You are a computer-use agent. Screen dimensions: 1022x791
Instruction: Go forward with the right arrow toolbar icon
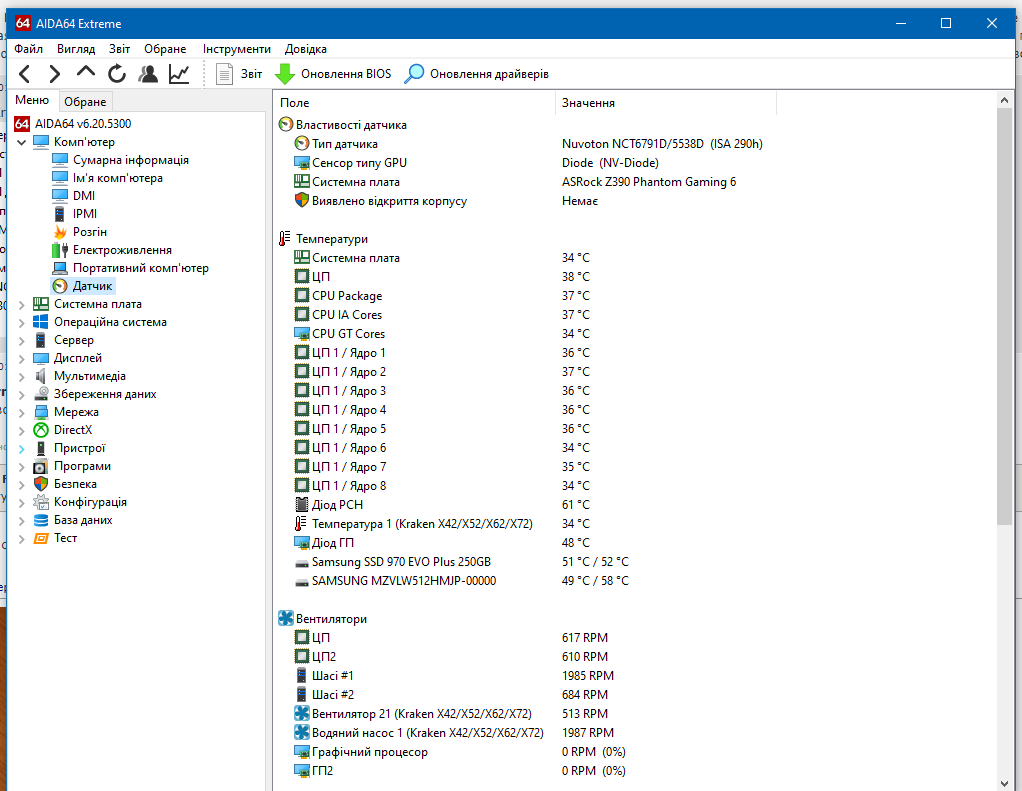click(x=55, y=74)
